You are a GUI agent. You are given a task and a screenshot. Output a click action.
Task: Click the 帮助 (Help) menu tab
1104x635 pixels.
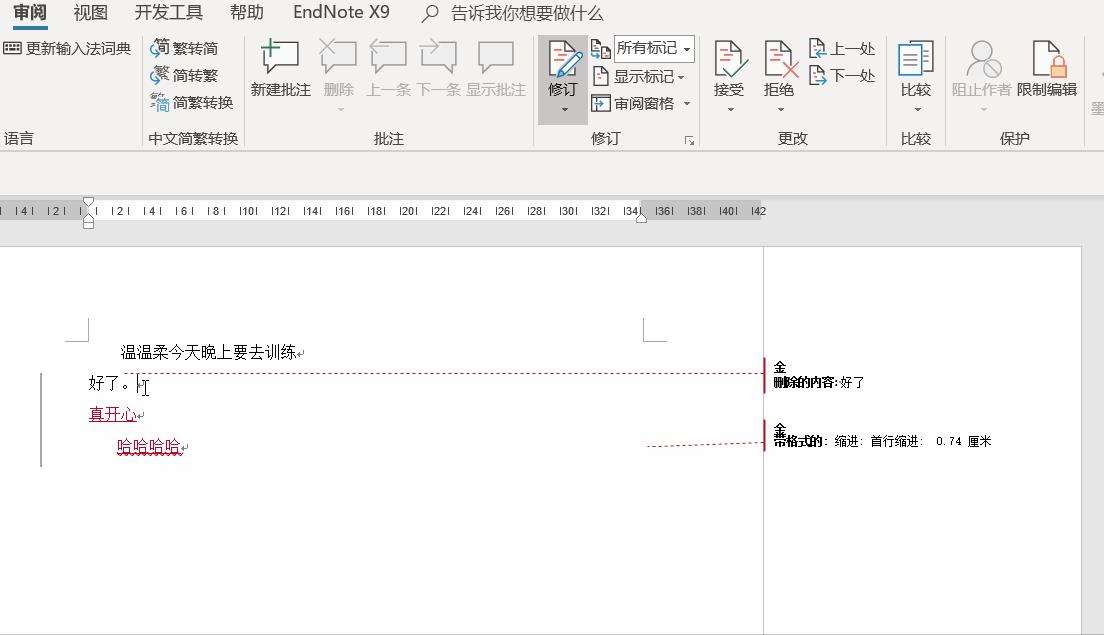tap(246, 13)
